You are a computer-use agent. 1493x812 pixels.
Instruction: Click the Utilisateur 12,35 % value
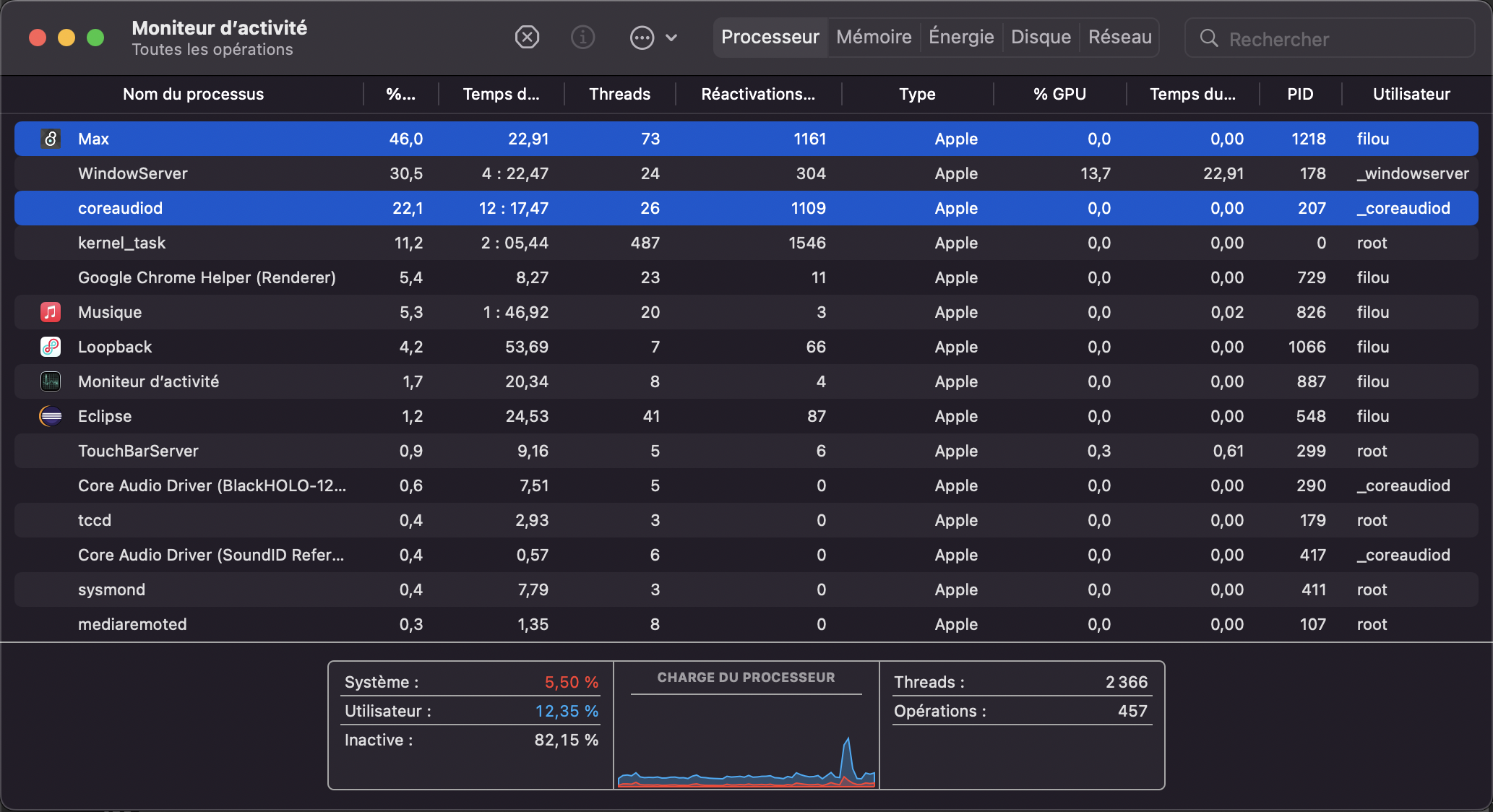point(567,711)
